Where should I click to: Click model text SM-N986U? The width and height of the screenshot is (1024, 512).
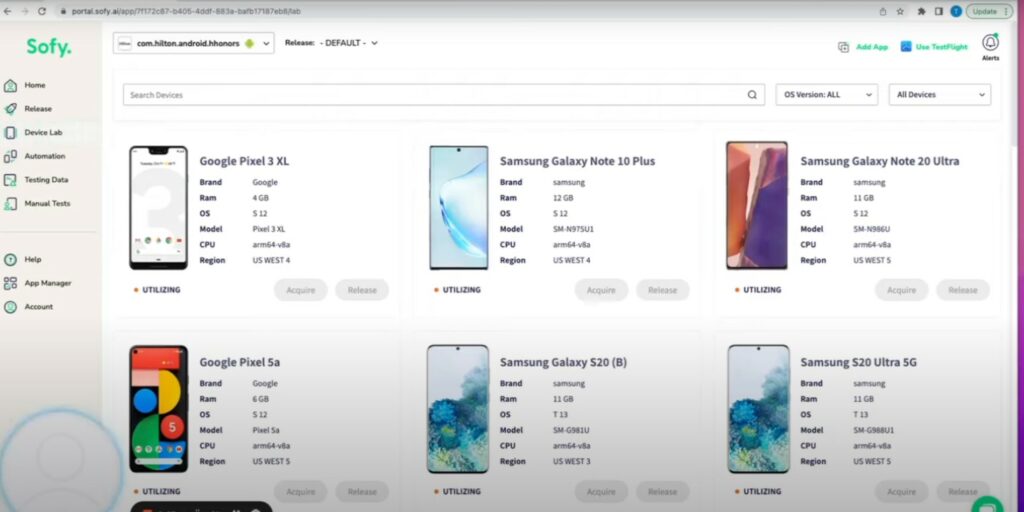pos(872,229)
